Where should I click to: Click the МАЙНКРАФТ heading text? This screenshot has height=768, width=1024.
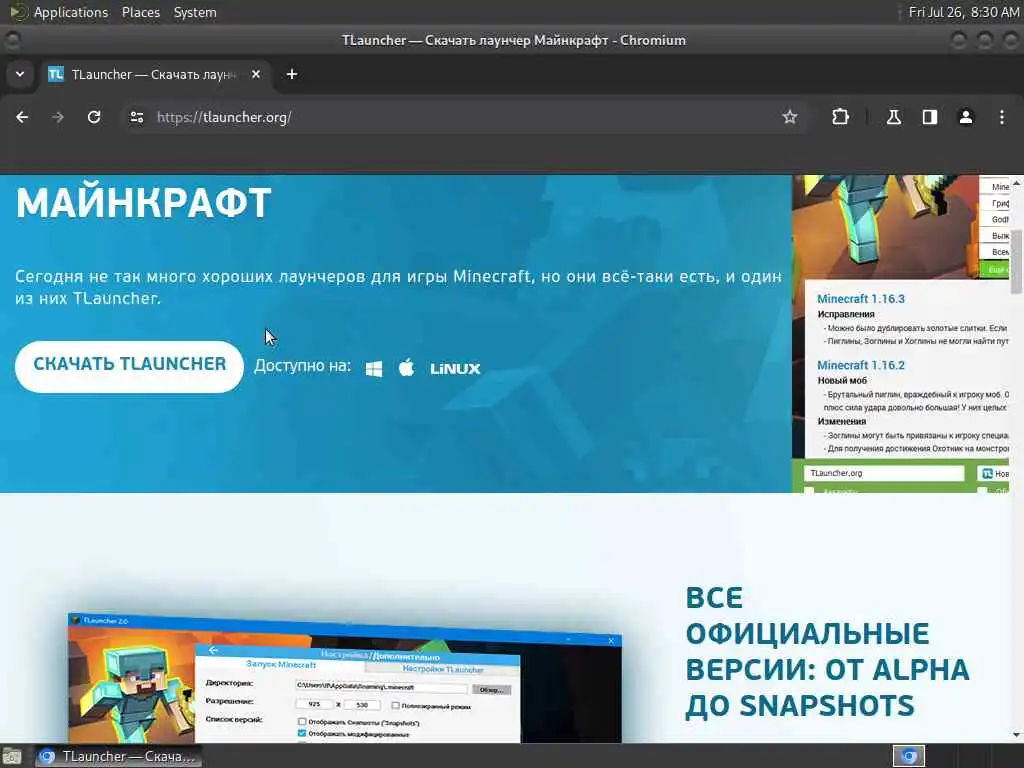(144, 203)
